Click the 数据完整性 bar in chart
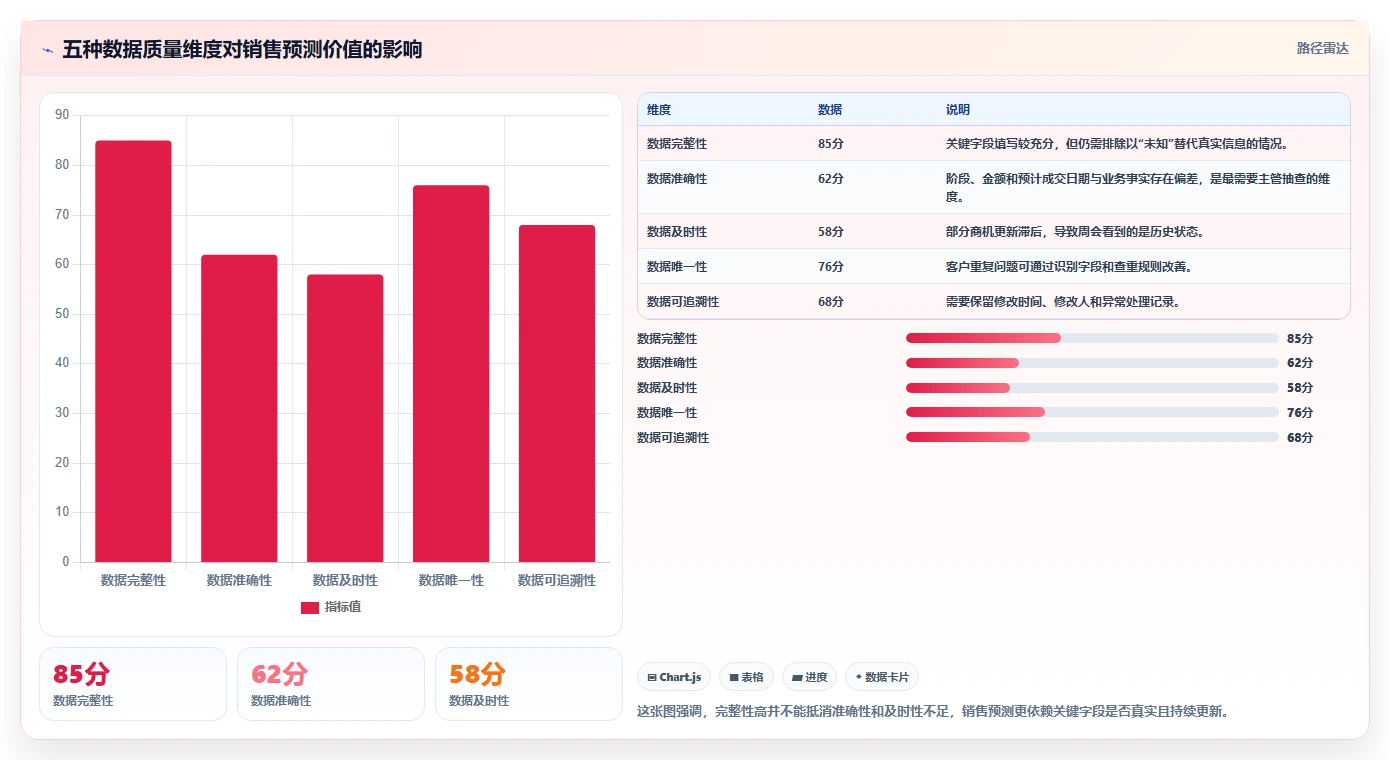 133,351
